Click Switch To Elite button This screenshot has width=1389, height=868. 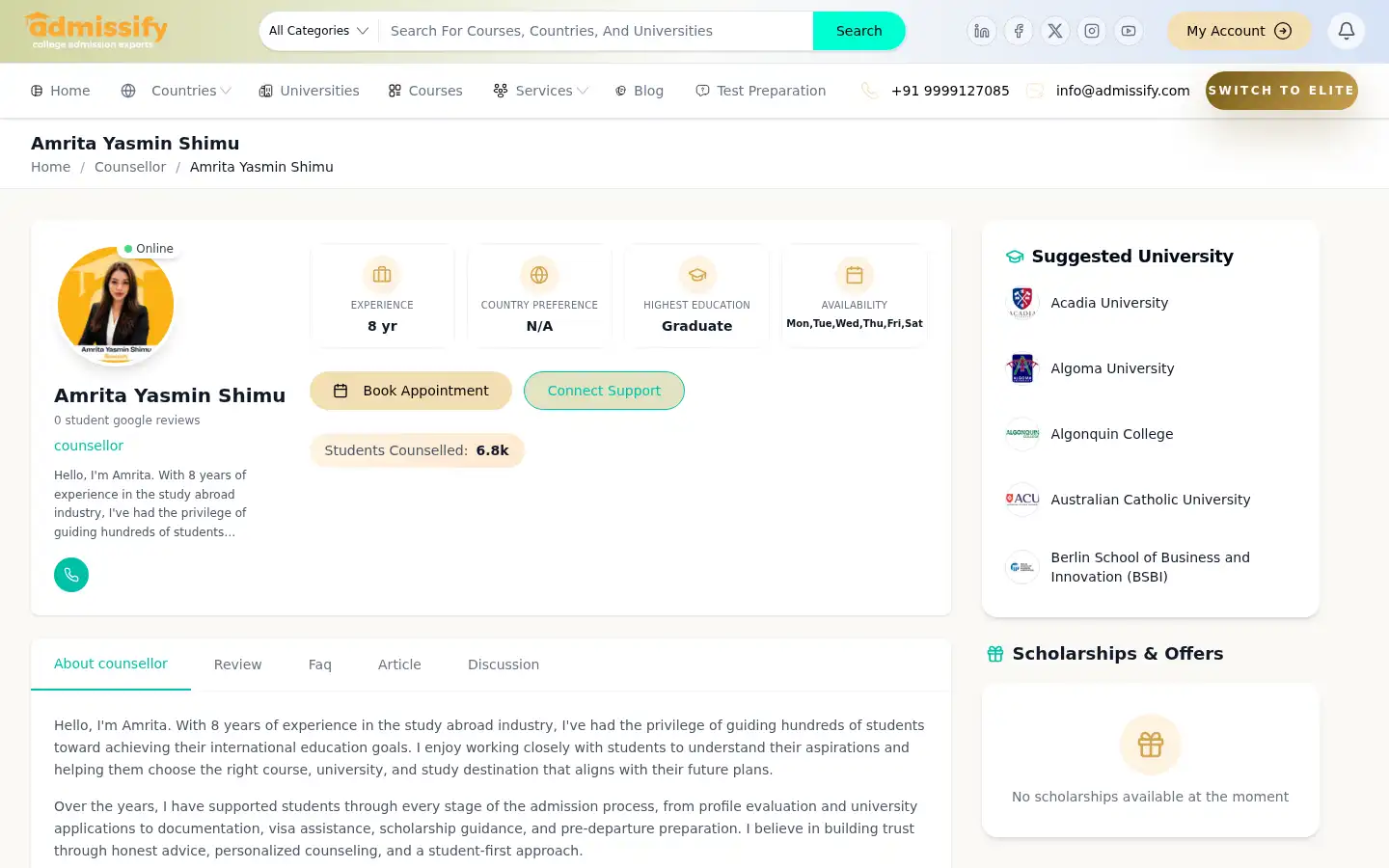pos(1282,91)
